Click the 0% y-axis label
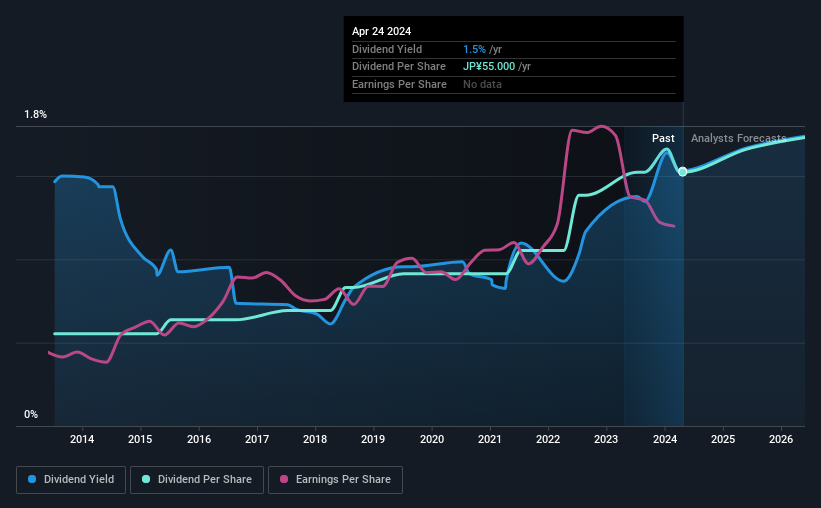 (31, 414)
